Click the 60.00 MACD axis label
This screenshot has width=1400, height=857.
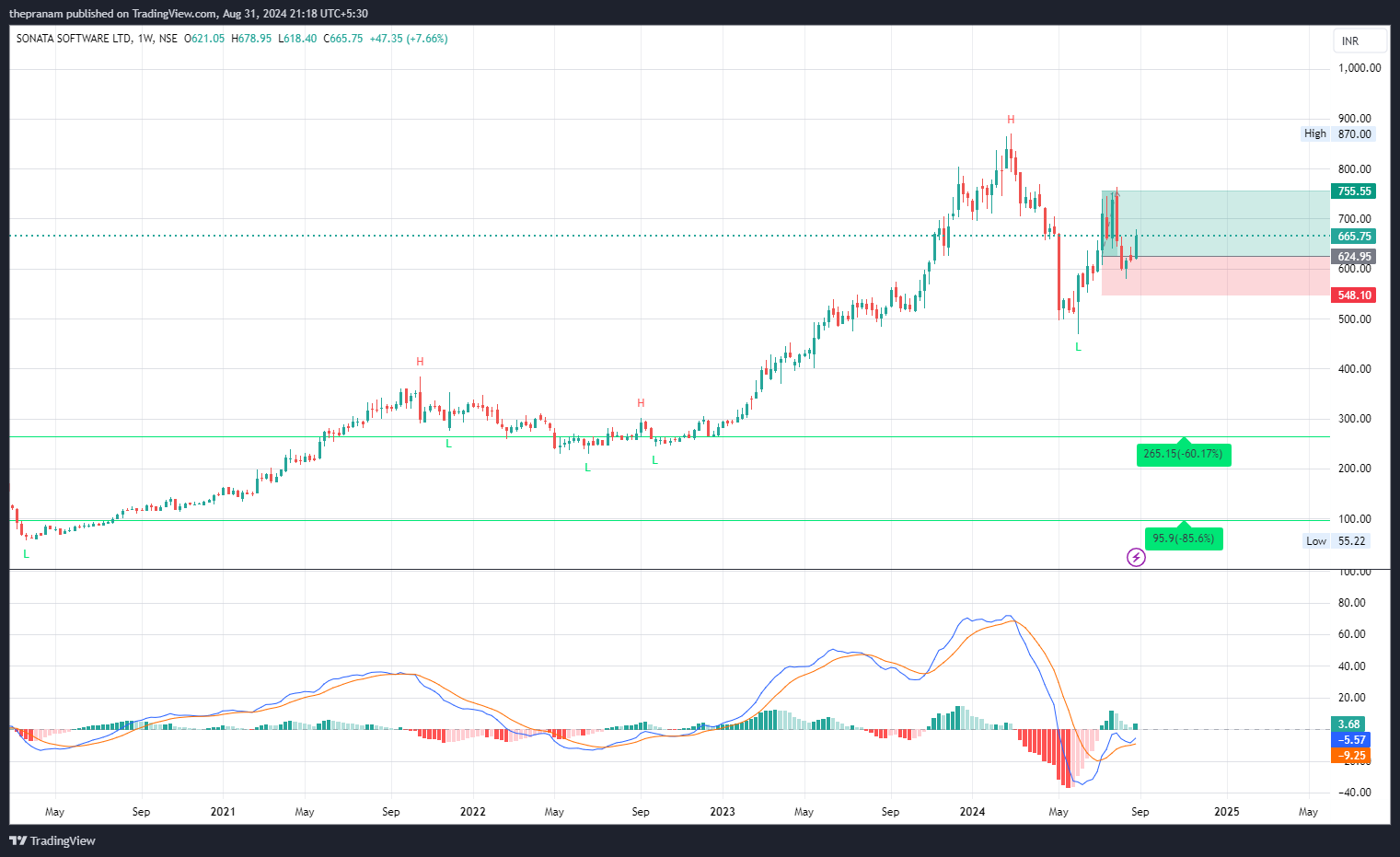coord(1352,634)
